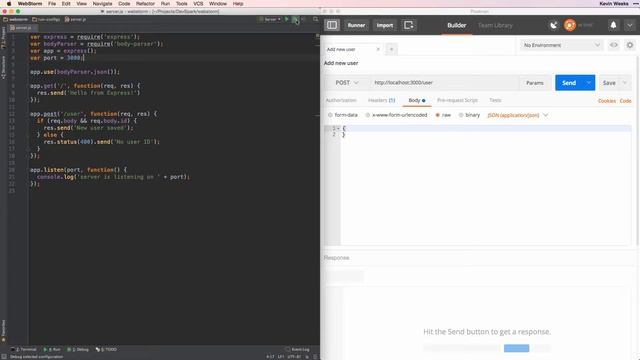Open a new Postman window icon

point(409,25)
